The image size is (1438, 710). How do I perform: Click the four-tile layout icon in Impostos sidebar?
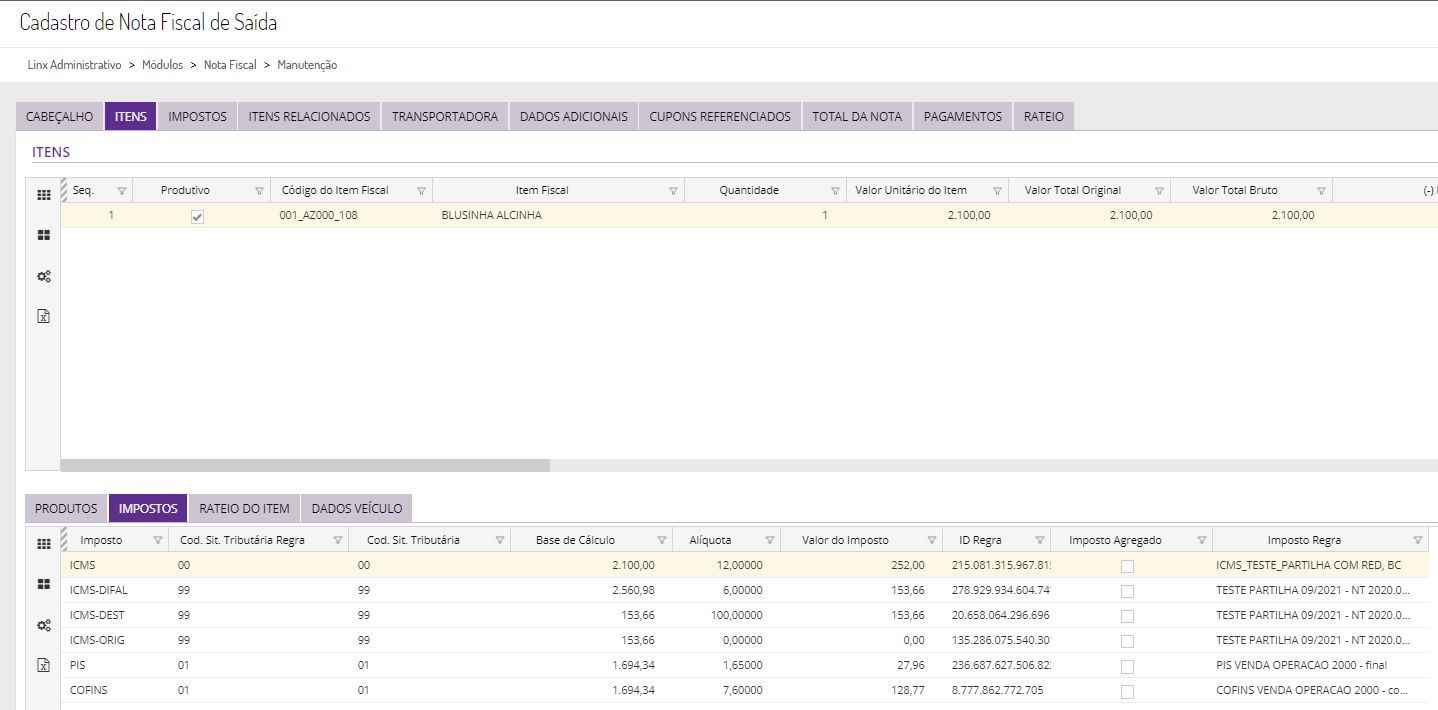coord(43,584)
